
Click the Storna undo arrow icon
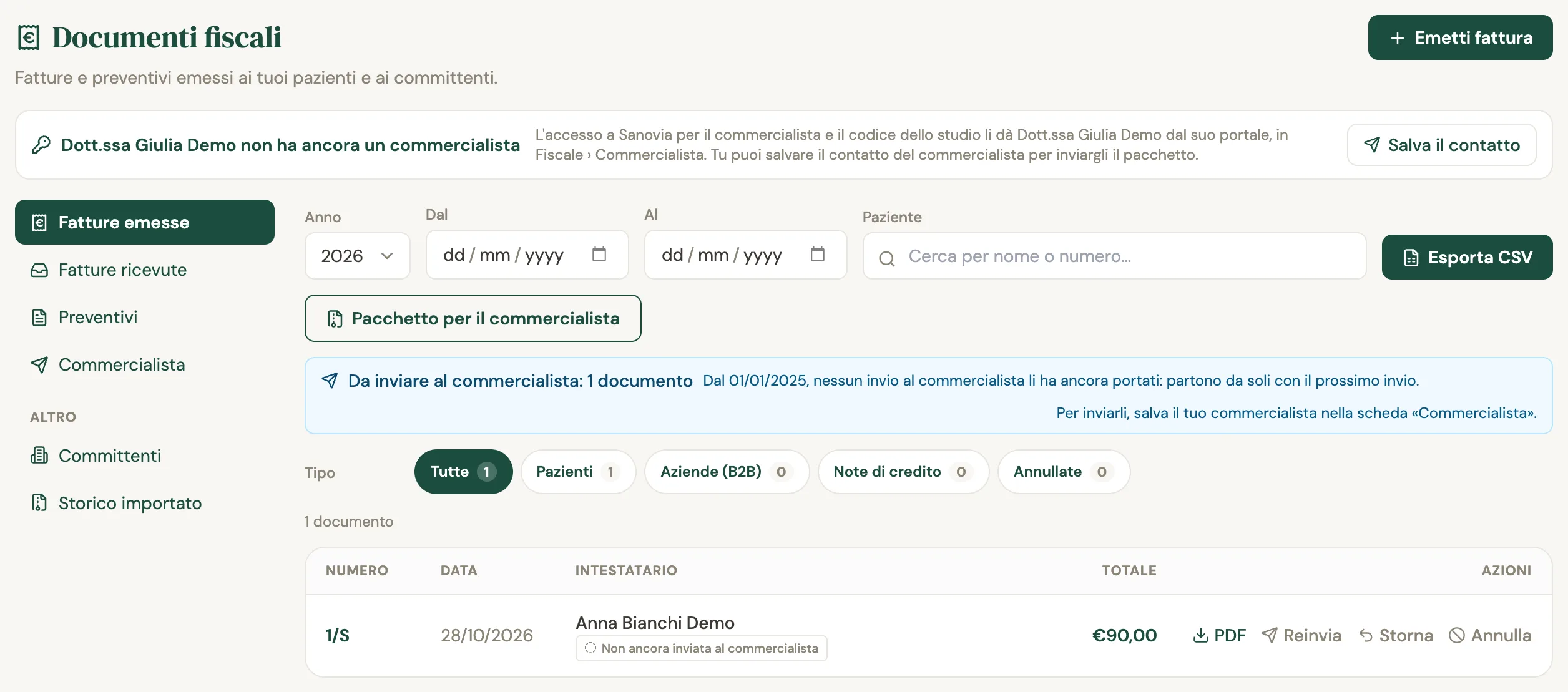(x=1366, y=635)
